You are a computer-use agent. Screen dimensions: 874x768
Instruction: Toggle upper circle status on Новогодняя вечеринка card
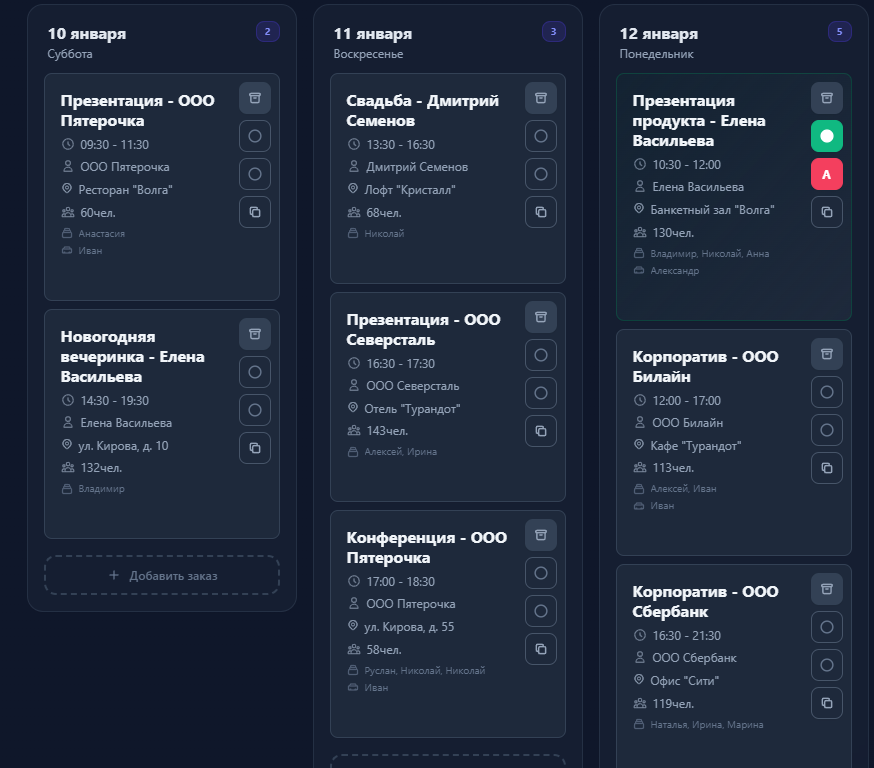(255, 372)
